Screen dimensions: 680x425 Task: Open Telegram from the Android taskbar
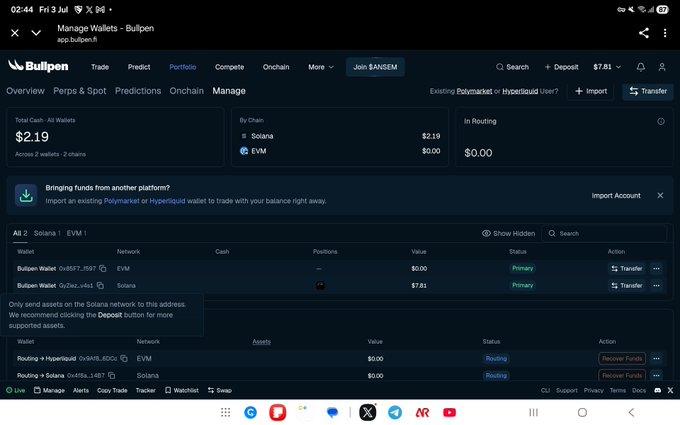pos(395,412)
